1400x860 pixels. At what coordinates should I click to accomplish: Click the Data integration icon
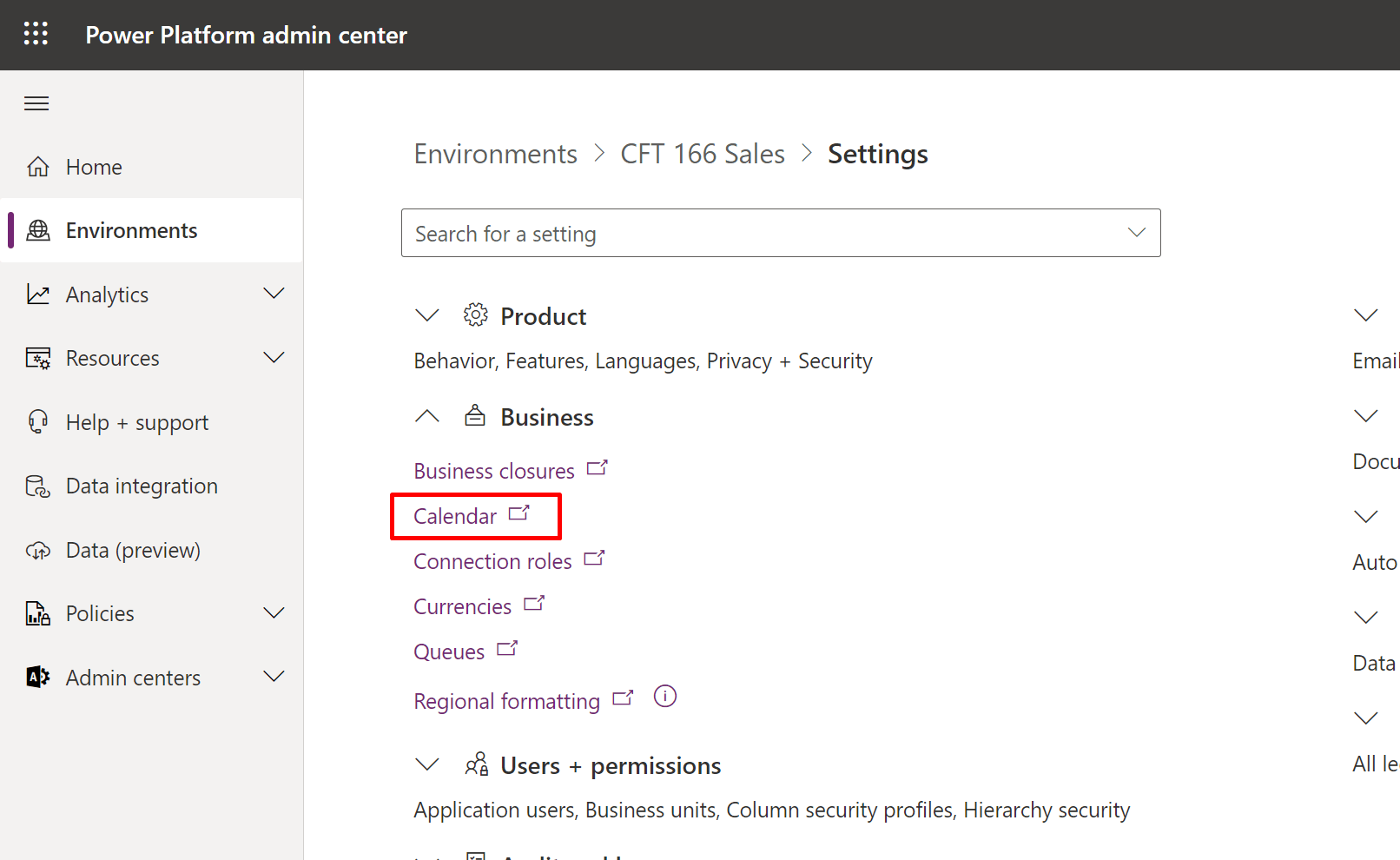pos(38,486)
